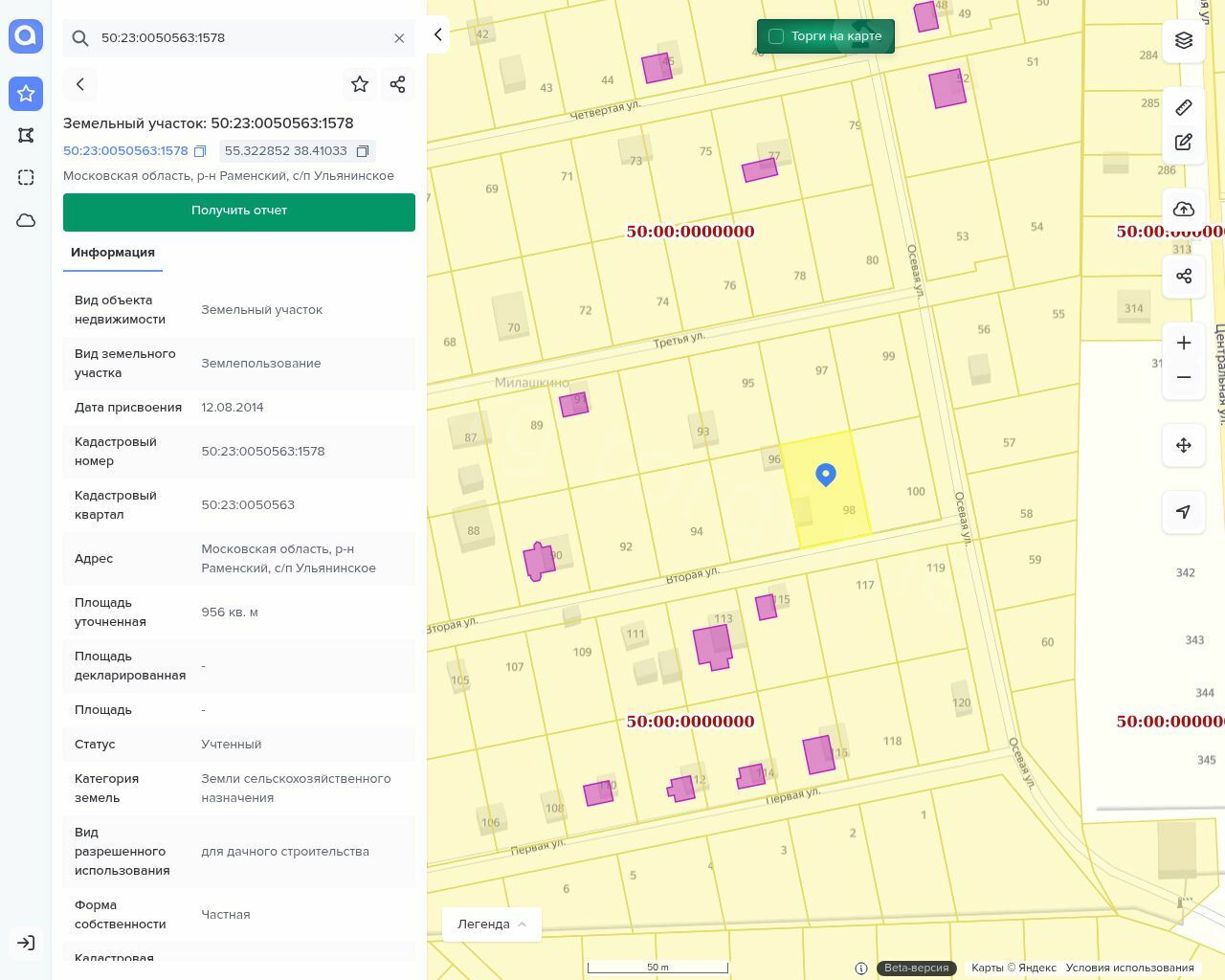
Task: Locate my position with arrow icon
Action: click(1184, 512)
